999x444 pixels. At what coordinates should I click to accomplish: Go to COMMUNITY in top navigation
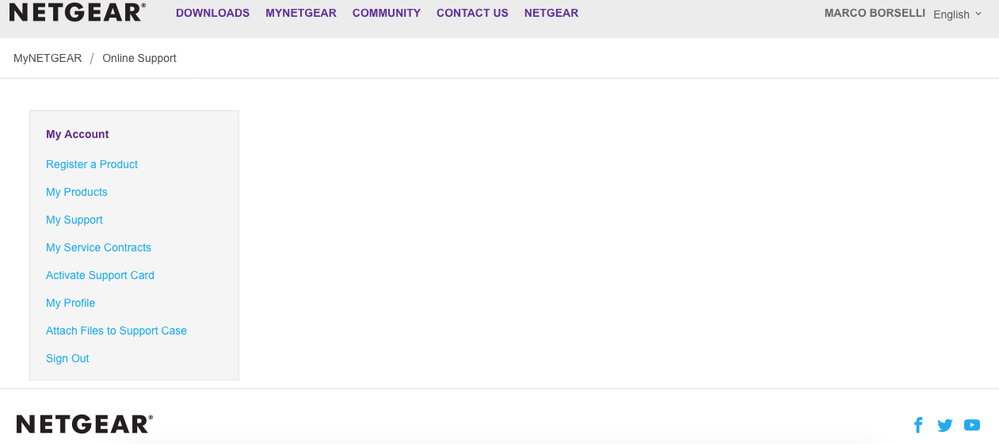coord(387,13)
